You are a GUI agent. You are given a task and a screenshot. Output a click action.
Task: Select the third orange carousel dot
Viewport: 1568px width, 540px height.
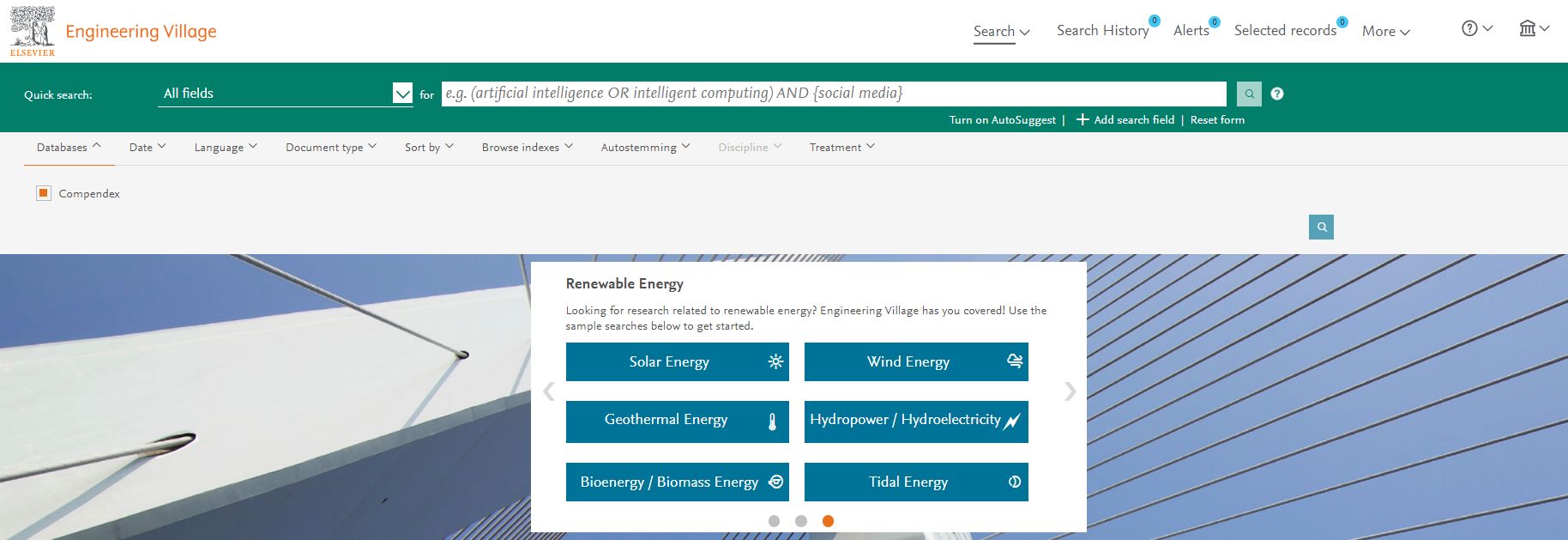click(x=828, y=521)
